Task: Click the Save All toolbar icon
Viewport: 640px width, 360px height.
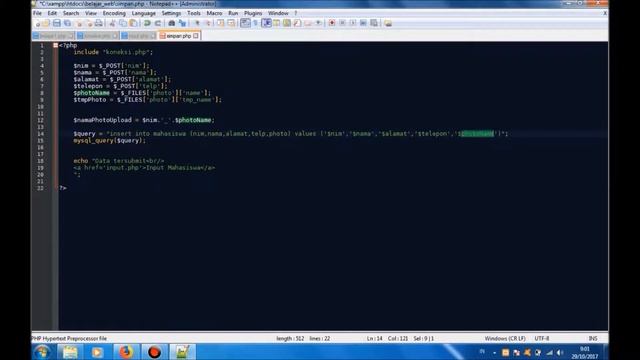Action: pyautogui.click(x=67, y=23)
